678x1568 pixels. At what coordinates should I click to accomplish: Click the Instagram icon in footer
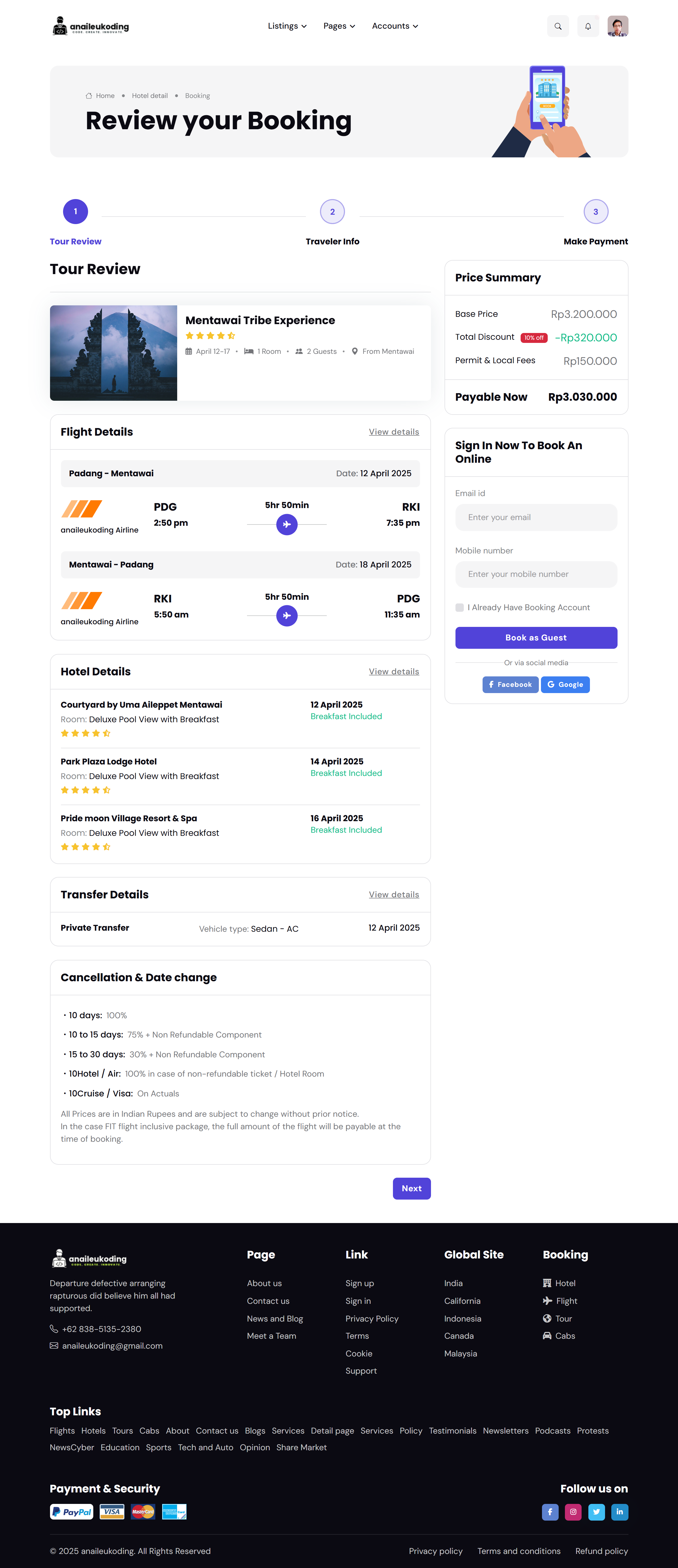573,1511
